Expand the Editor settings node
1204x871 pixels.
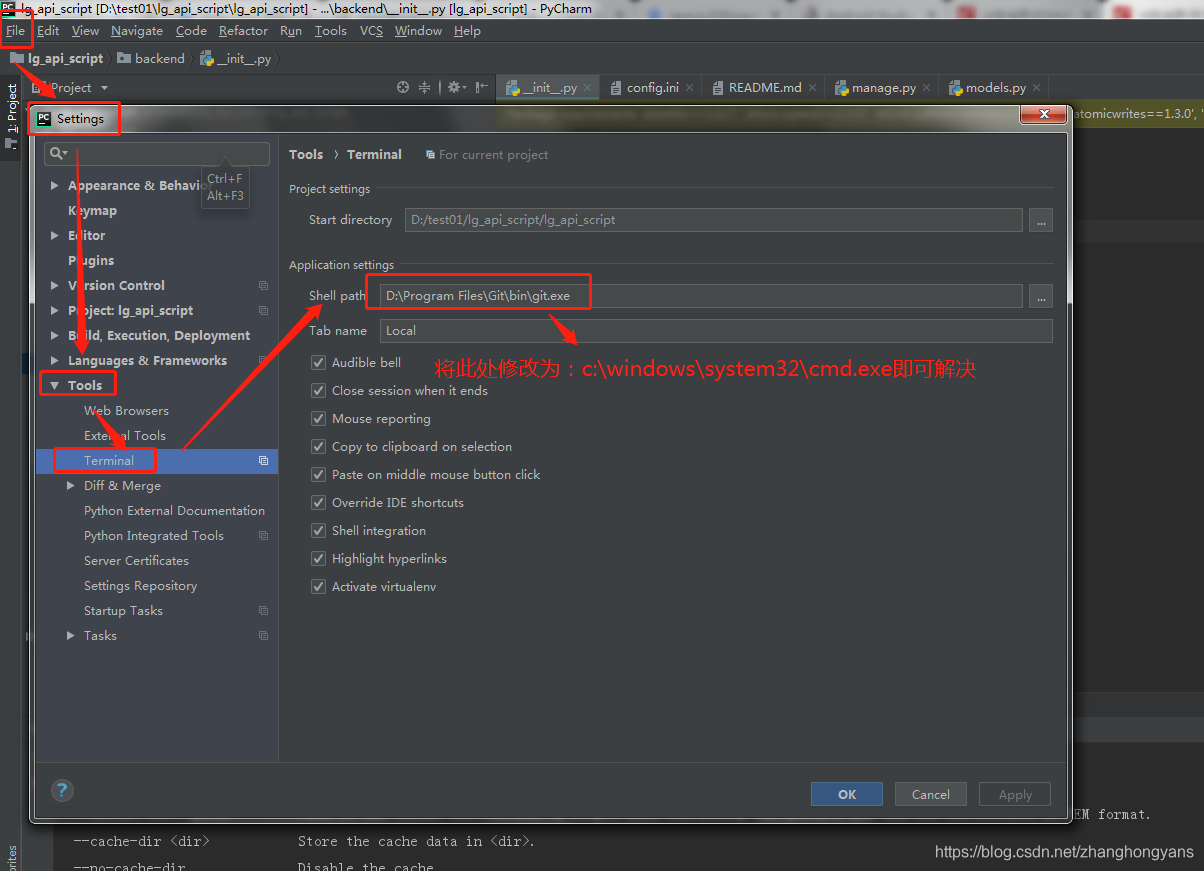coord(55,236)
